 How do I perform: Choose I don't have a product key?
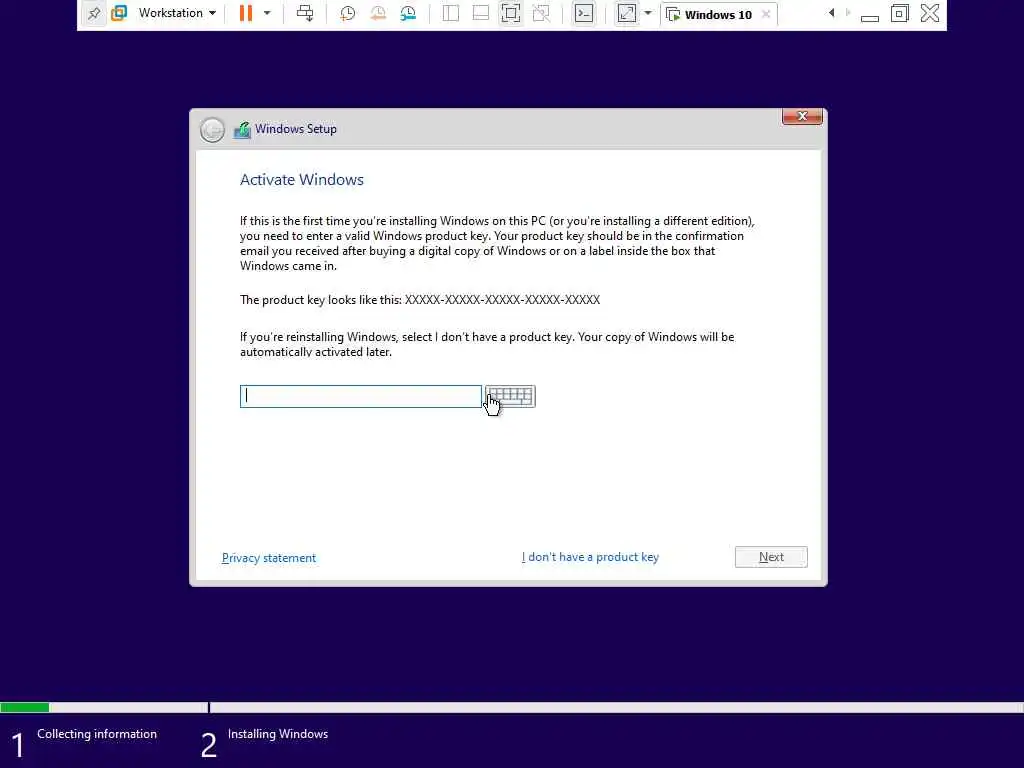[x=590, y=557]
